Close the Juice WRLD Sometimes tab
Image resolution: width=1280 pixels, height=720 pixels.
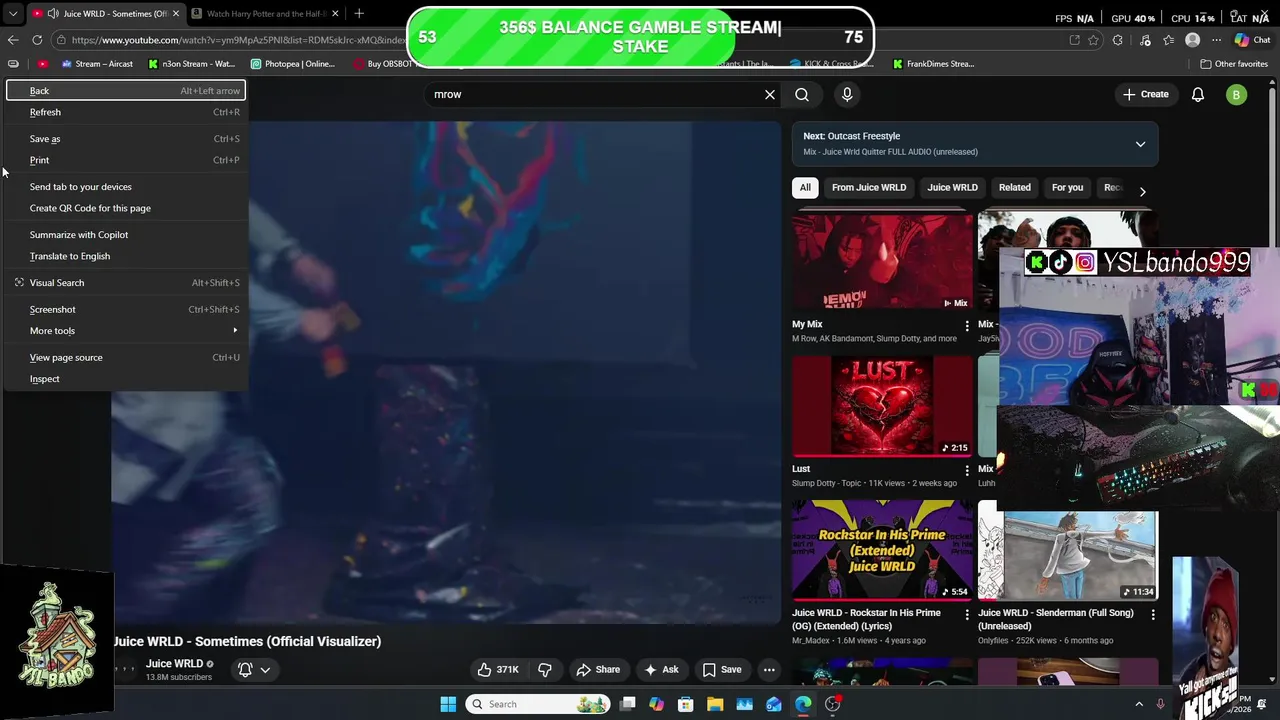tap(176, 13)
